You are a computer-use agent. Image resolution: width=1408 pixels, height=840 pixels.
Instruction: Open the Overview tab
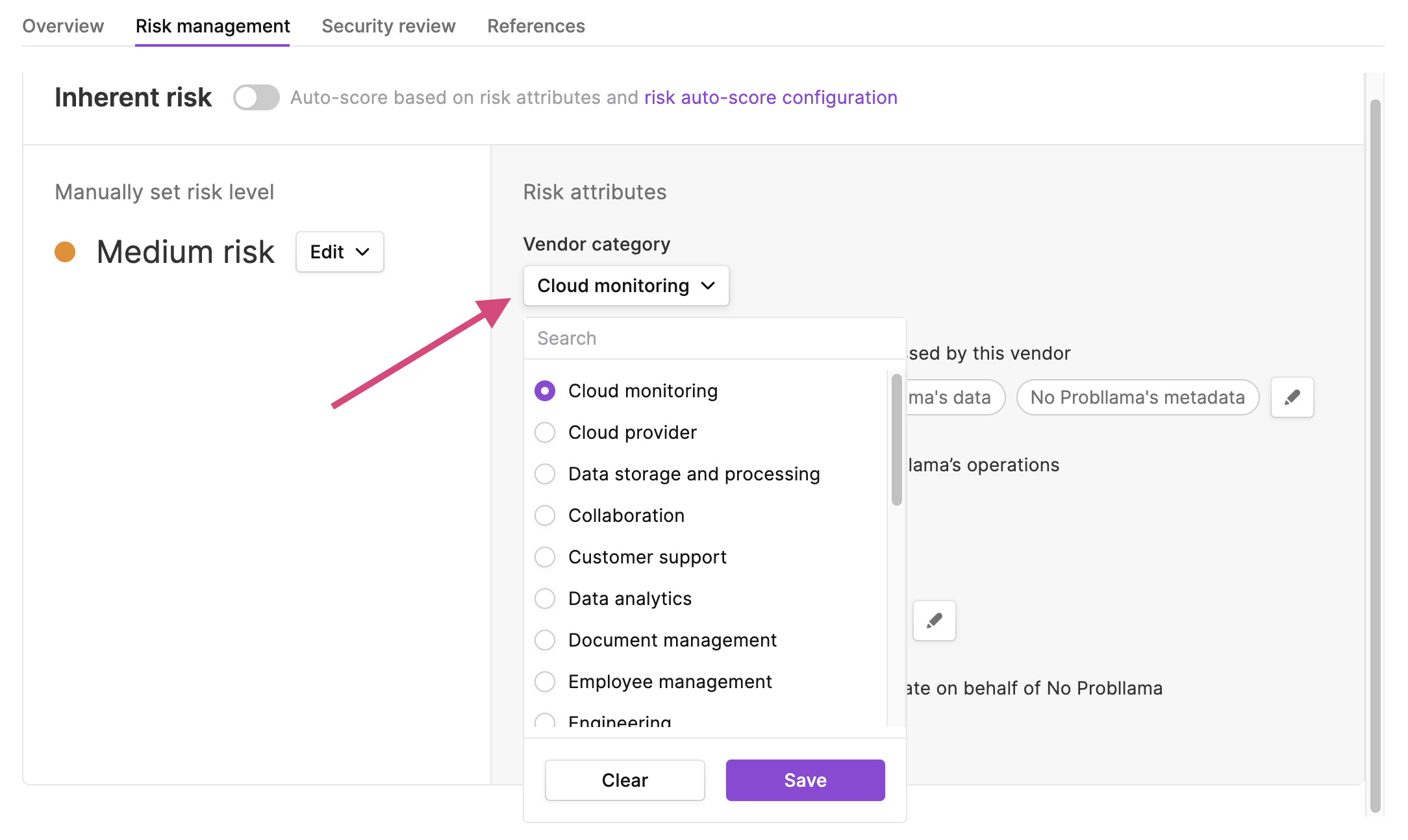[x=63, y=26]
